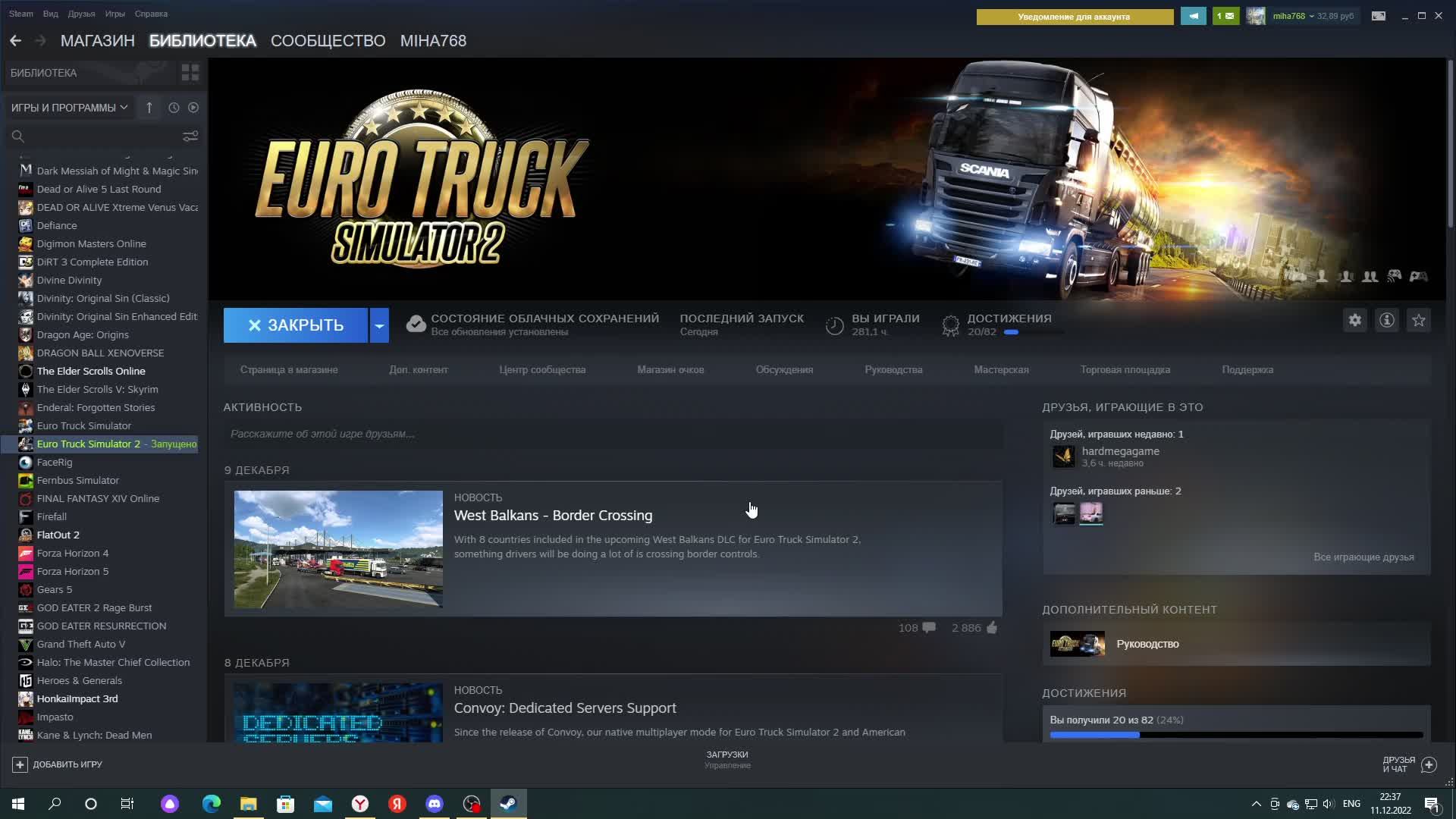Toggle ready-to-play filter icon
The height and width of the screenshot is (819, 1456).
pos(193,108)
